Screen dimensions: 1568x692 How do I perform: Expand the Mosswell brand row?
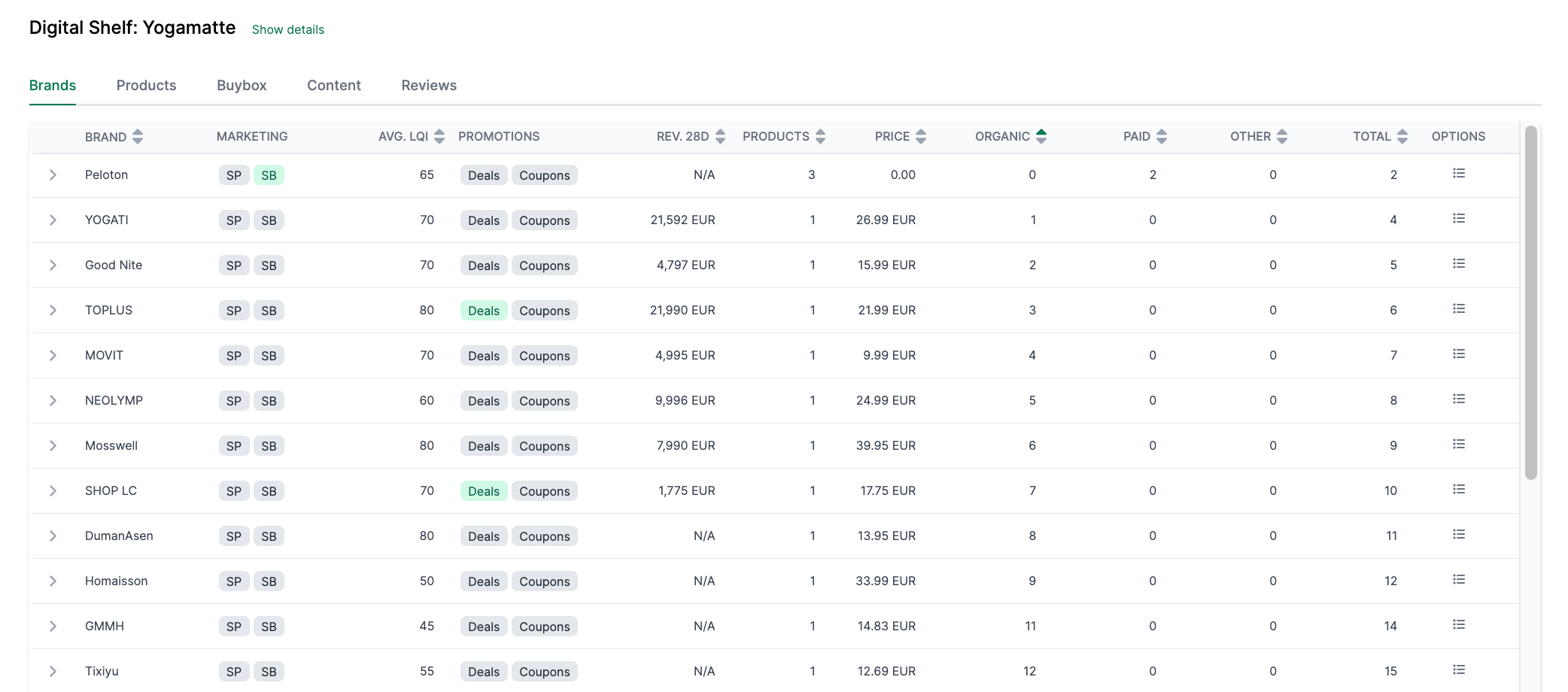tap(53, 445)
